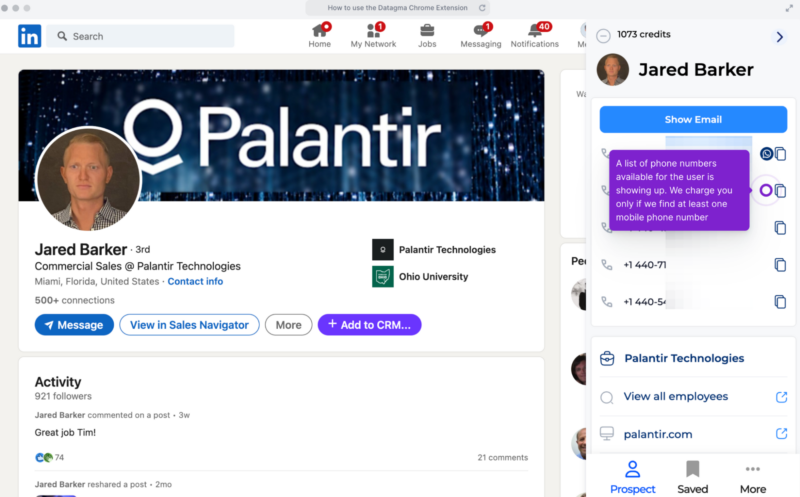Click Jared Barker's profile photo
The width and height of the screenshot is (800, 497).
click(88, 179)
